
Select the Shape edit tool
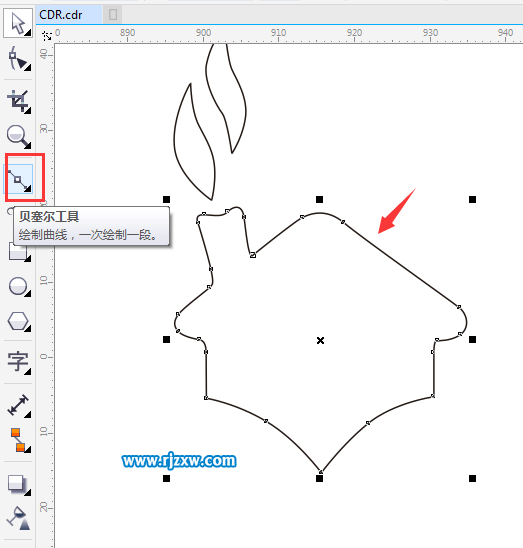(18, 59)
